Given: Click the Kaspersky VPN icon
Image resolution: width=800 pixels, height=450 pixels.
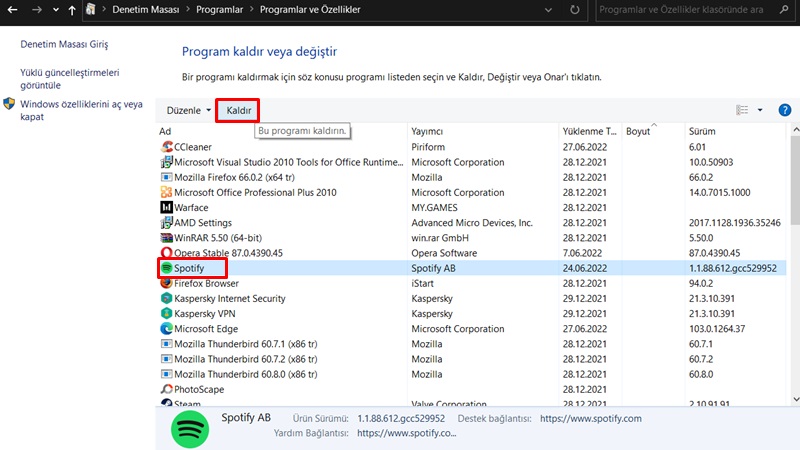Looking at the screenshot, I should [x=166, y=314].
